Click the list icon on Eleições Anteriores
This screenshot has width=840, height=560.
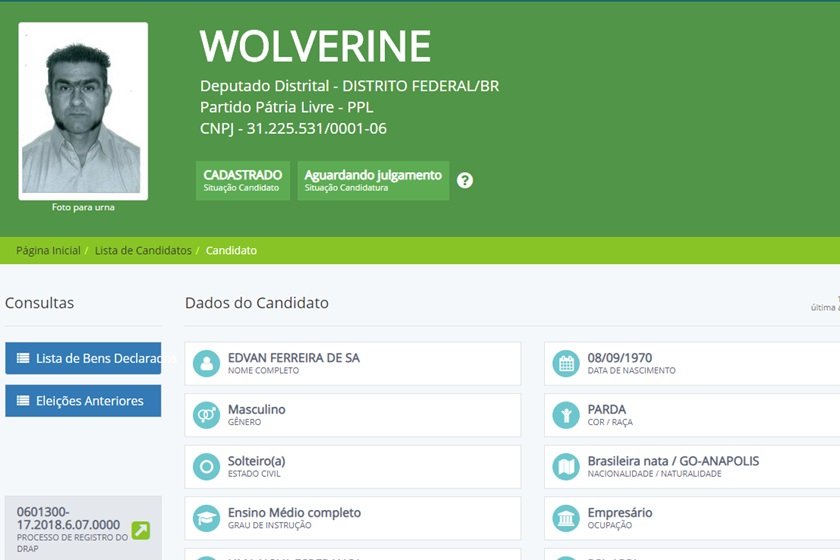(x=23, y=400)
